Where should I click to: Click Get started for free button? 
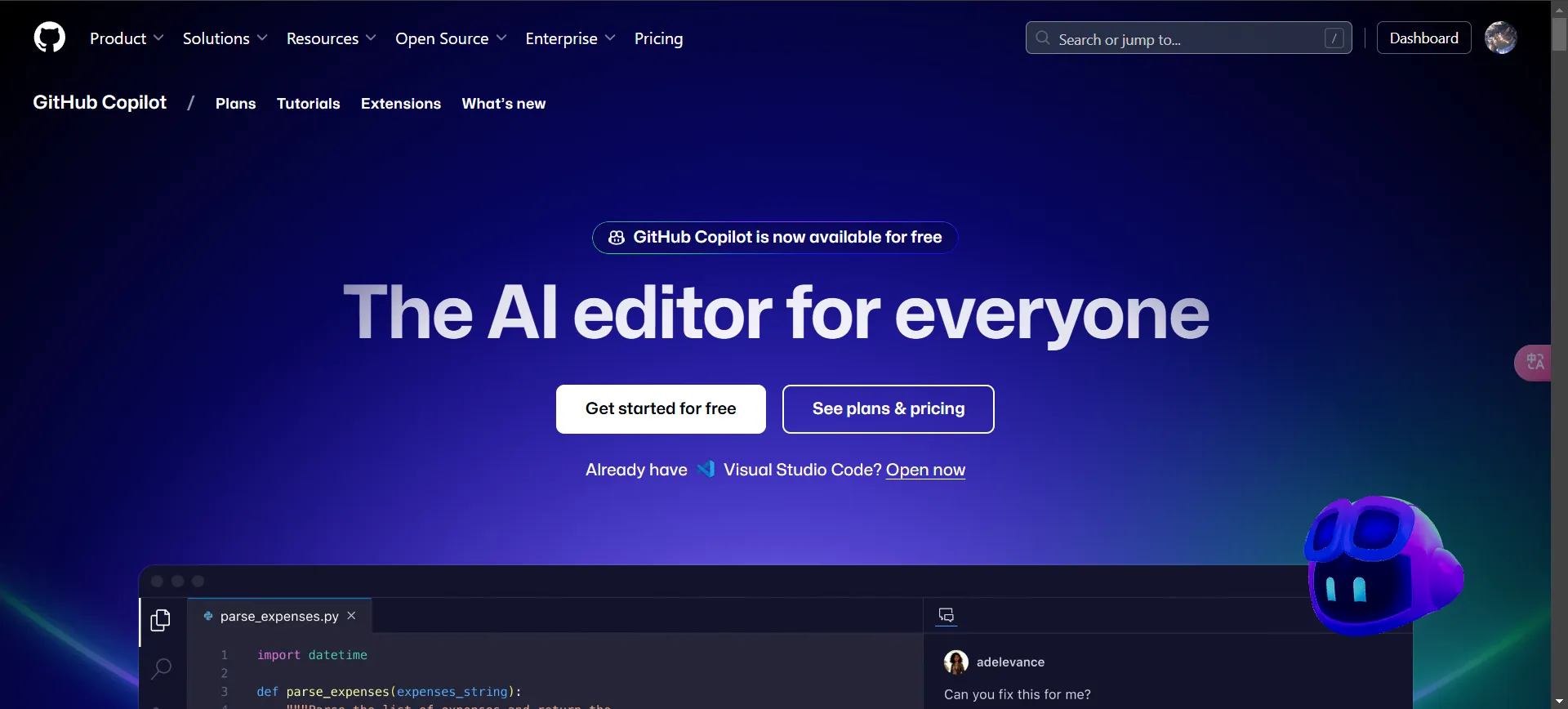(x=661, y=409)
